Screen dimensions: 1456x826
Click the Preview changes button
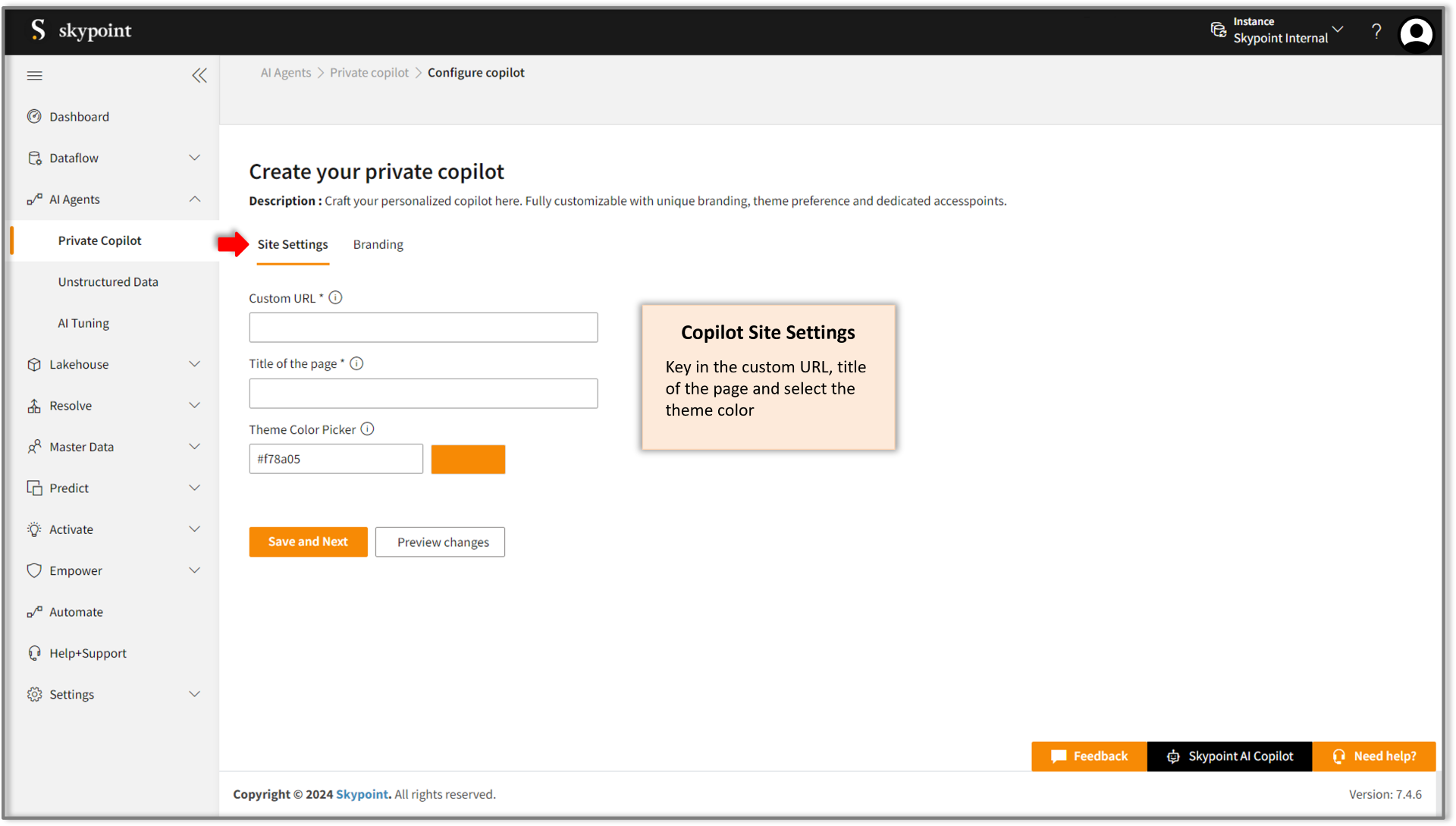tap(440, 542)
